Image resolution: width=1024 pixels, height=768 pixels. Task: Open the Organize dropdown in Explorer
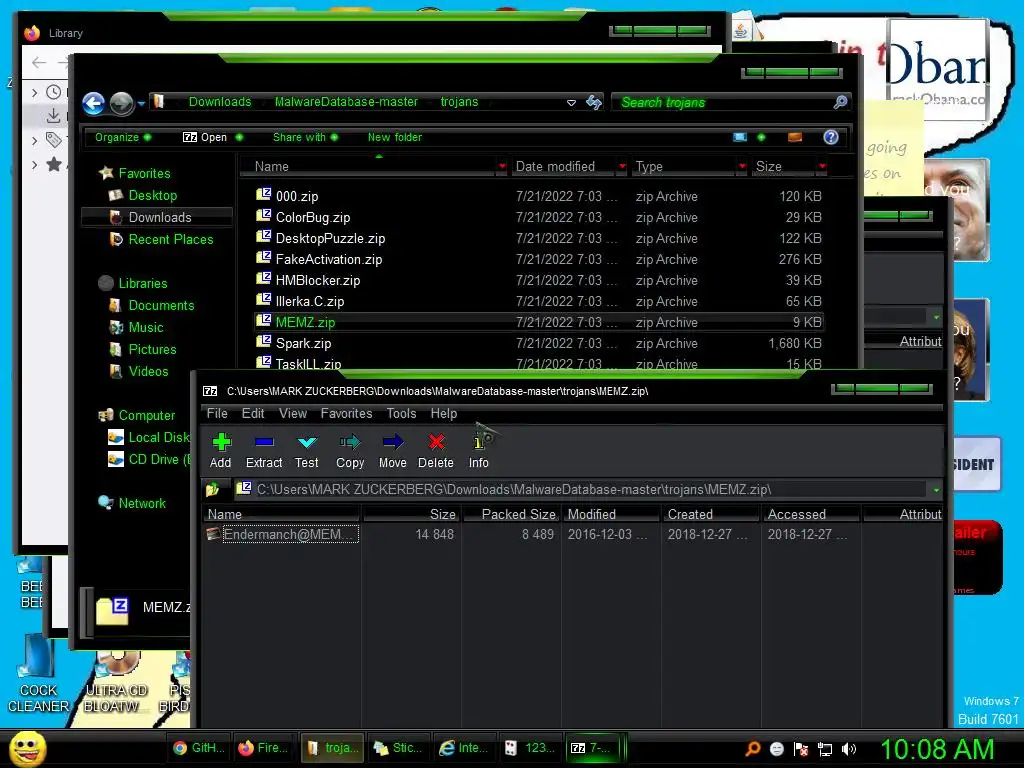(x=123, y=137)
